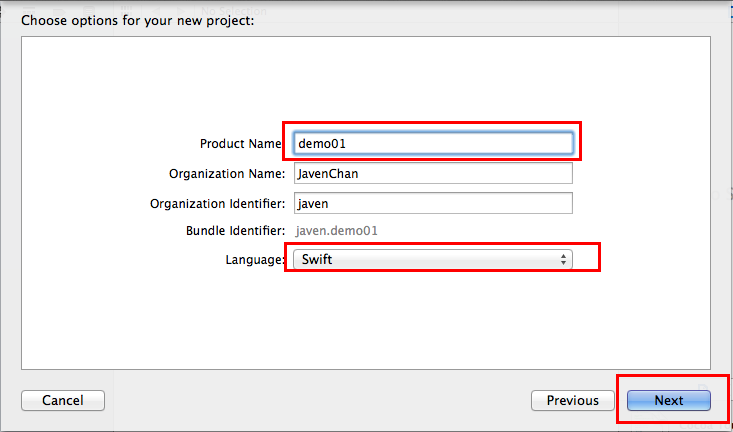Screen dimensions: 733x432
Task: Cancel the new project dialog
Action: [x=63, y=401]
